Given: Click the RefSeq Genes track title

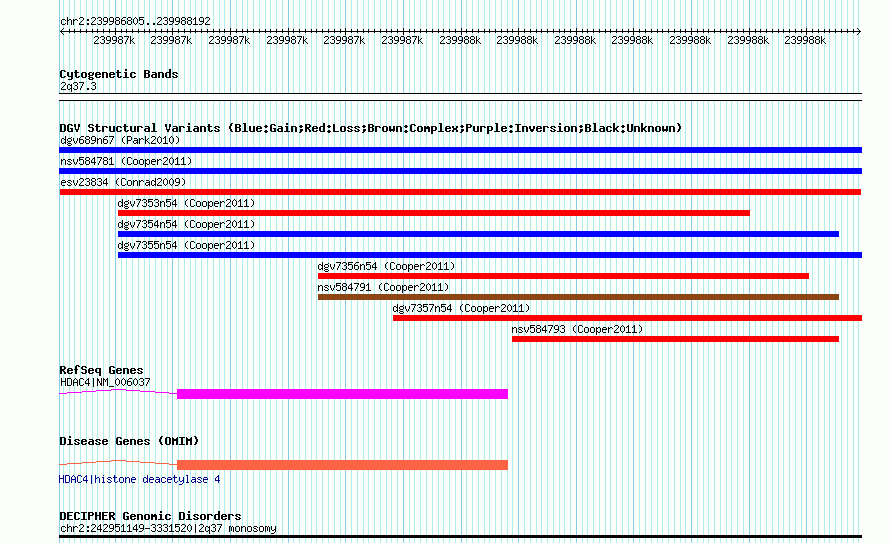Looking at the screenshot, I should point(101,370).
